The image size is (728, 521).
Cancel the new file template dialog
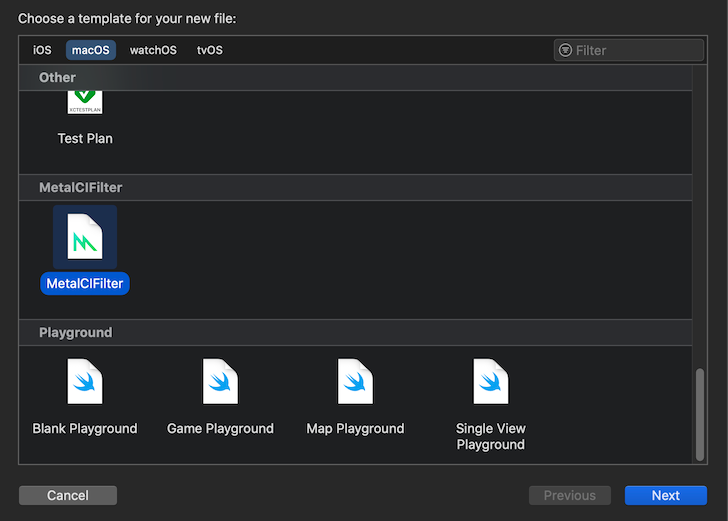pyautogui.click(x=68, y=495)
